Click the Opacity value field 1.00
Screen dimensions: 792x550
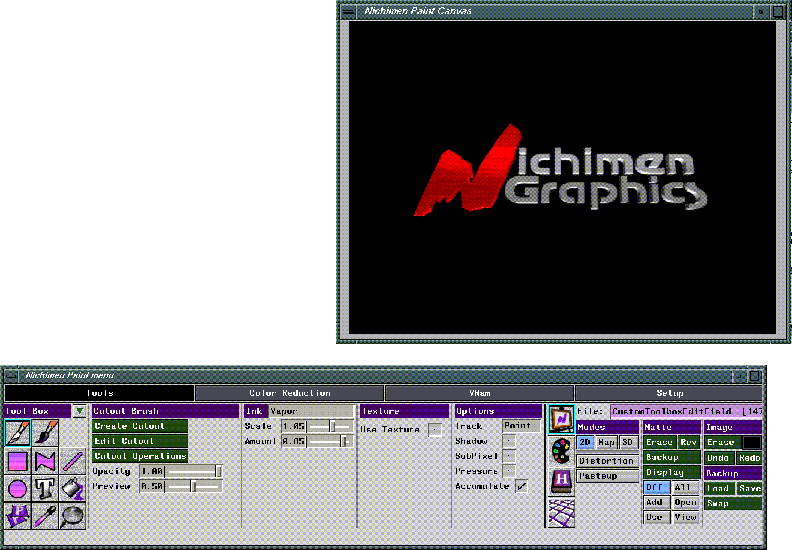pos(152,471)
